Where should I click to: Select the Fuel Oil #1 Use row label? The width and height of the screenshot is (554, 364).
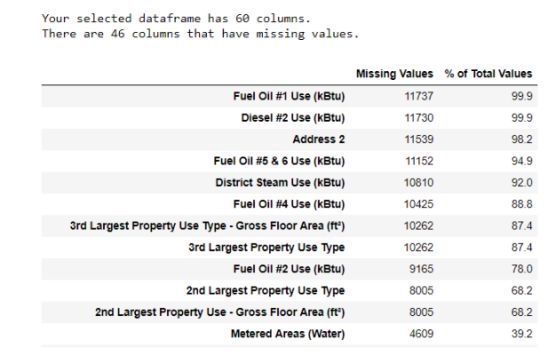[x=289, y=96]
